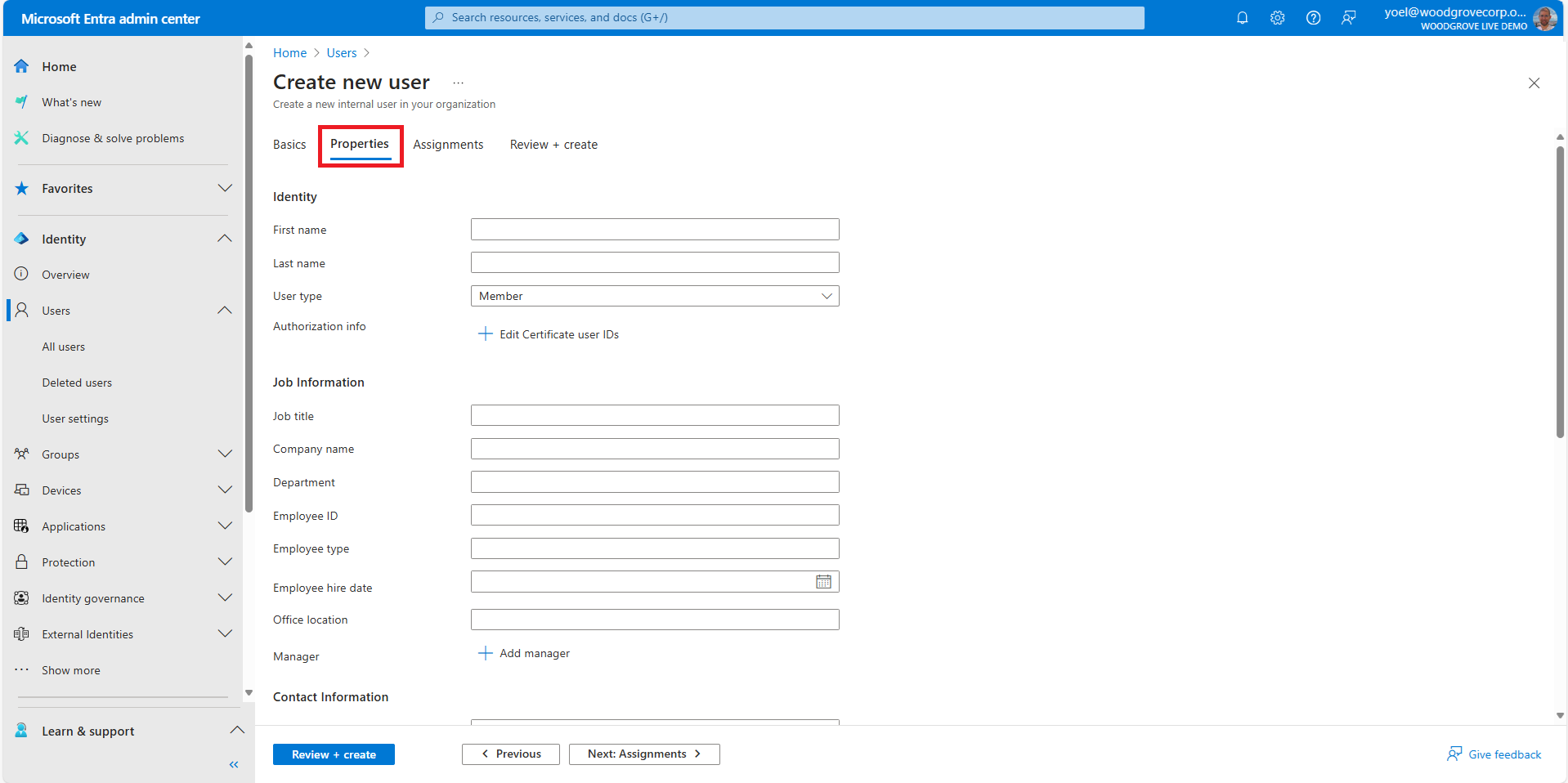The image size is (1568, 783).
Task: Click the Review + create blue button
Action: click(x=334, y=754)
